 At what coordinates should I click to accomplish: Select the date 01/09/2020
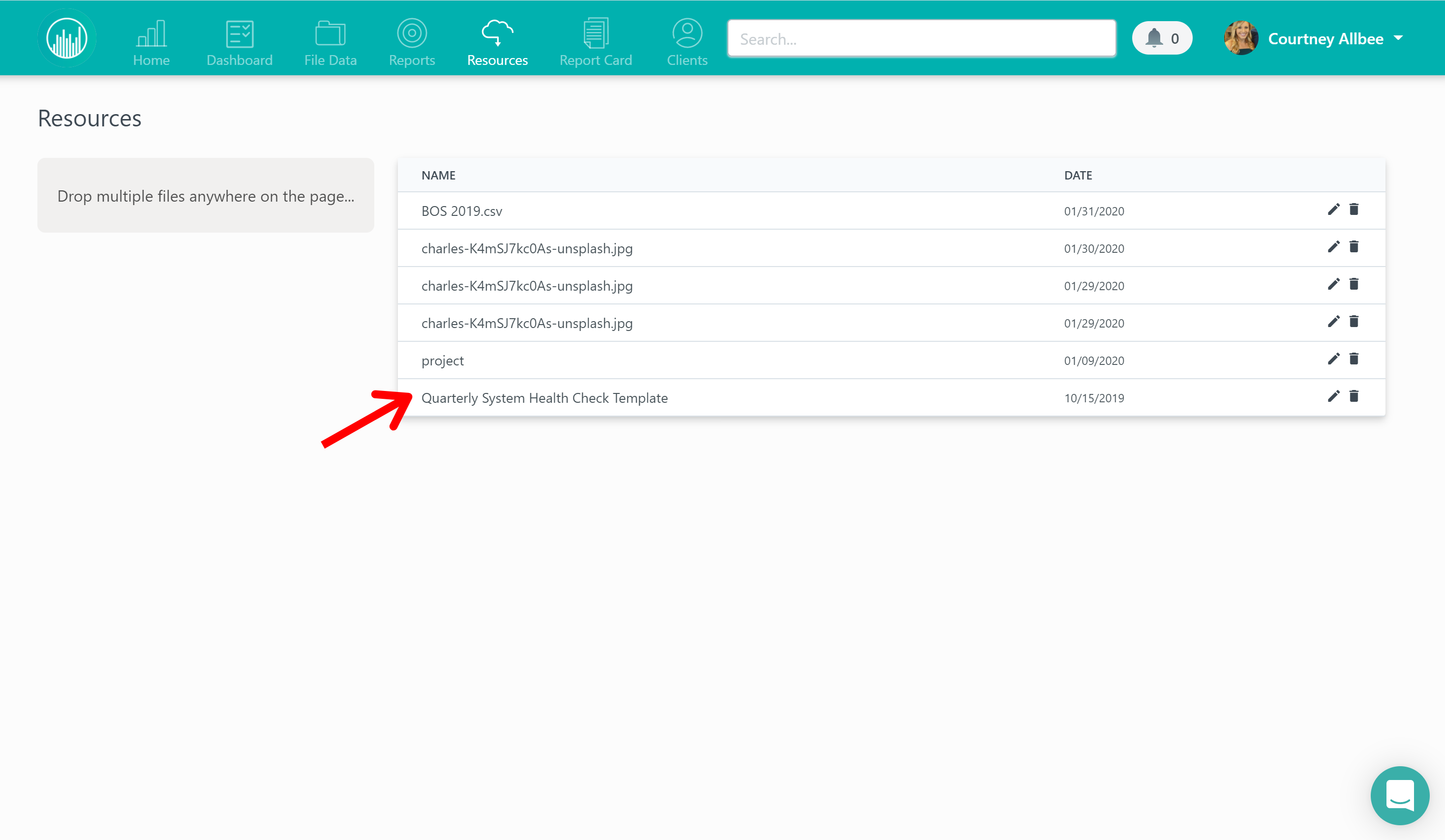point(1093,360)
